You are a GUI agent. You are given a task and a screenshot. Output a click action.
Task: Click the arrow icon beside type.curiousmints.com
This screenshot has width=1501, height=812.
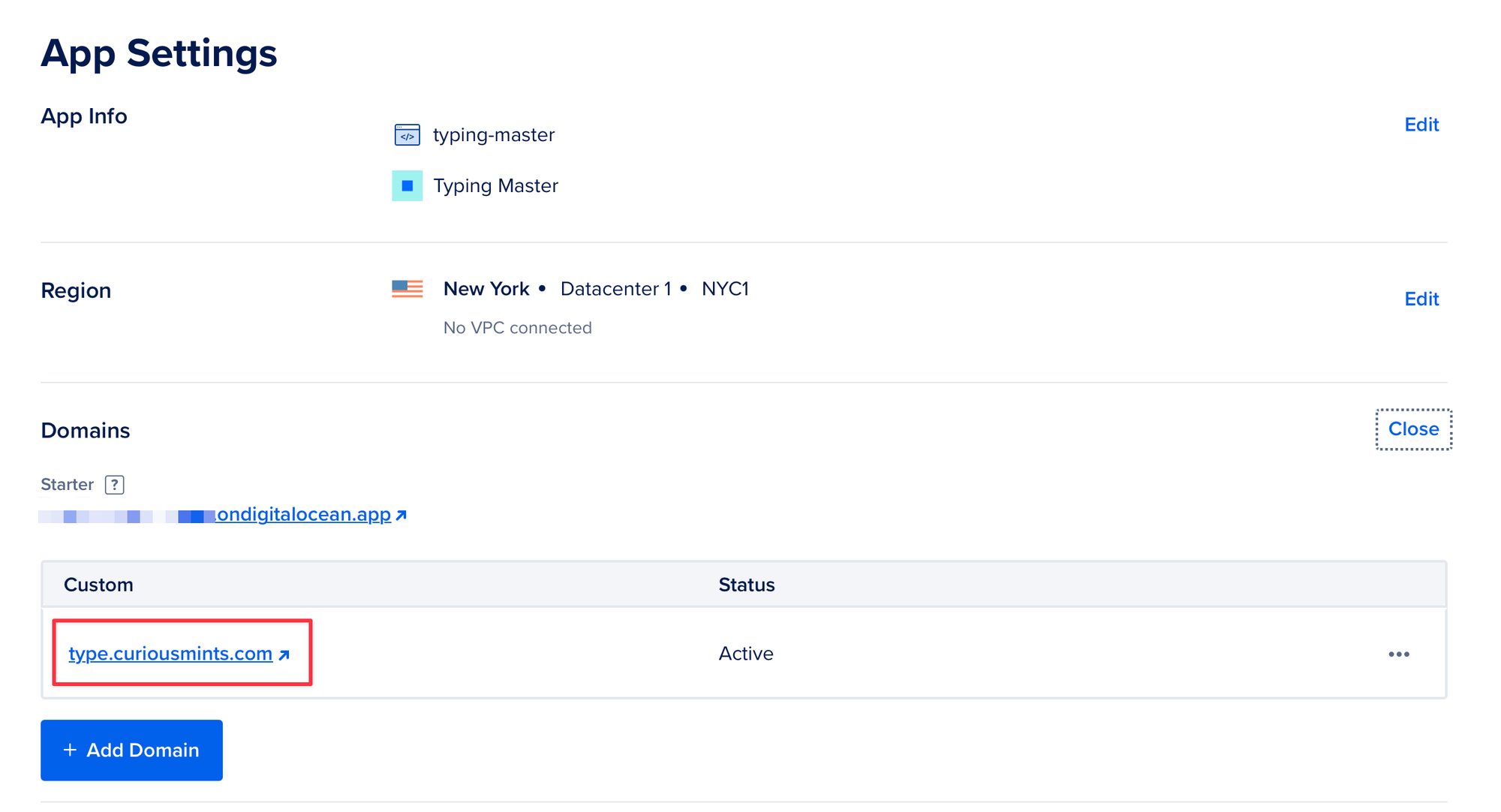click(284, 655)
